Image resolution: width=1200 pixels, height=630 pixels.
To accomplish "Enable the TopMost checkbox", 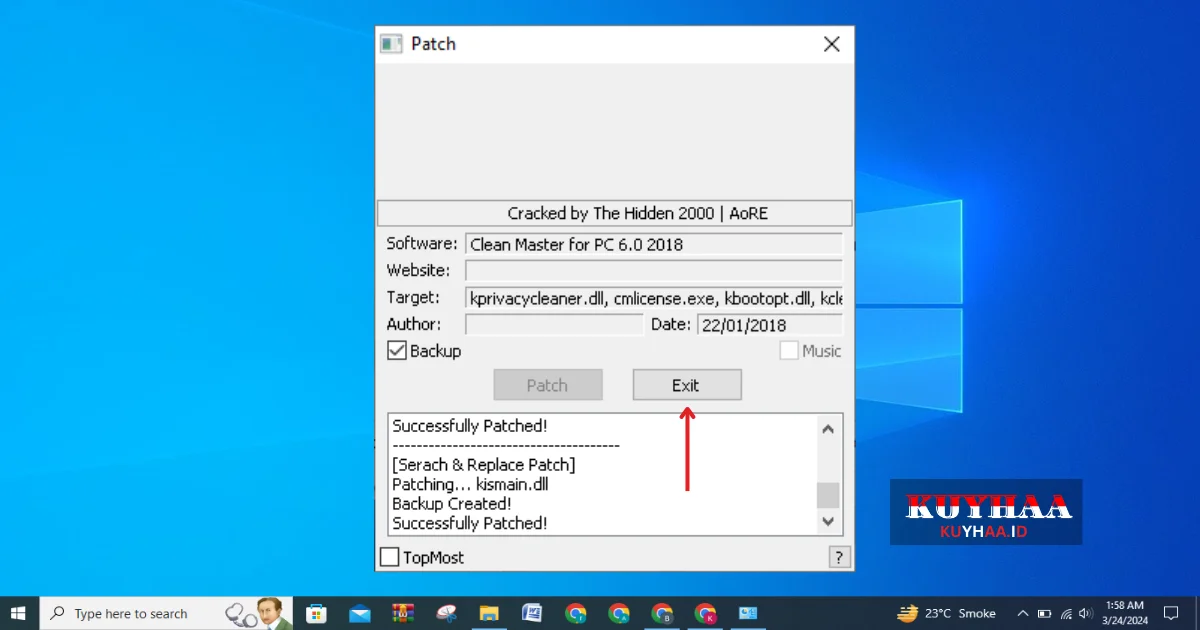I will [390, 557].
